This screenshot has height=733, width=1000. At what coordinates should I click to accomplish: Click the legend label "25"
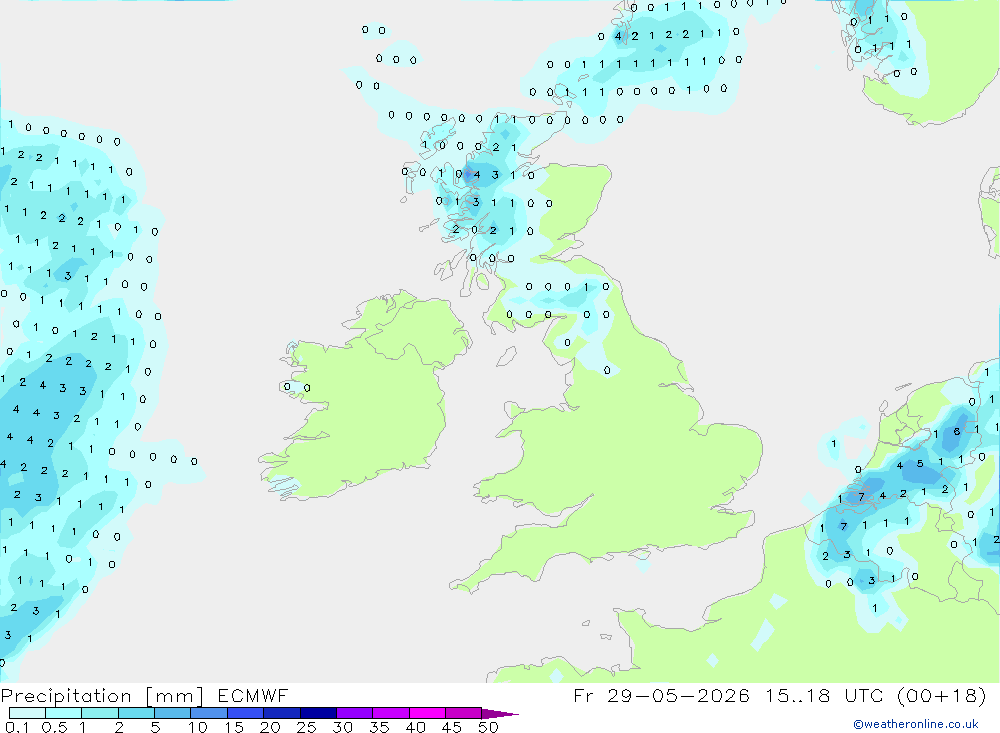pos(306,727)
